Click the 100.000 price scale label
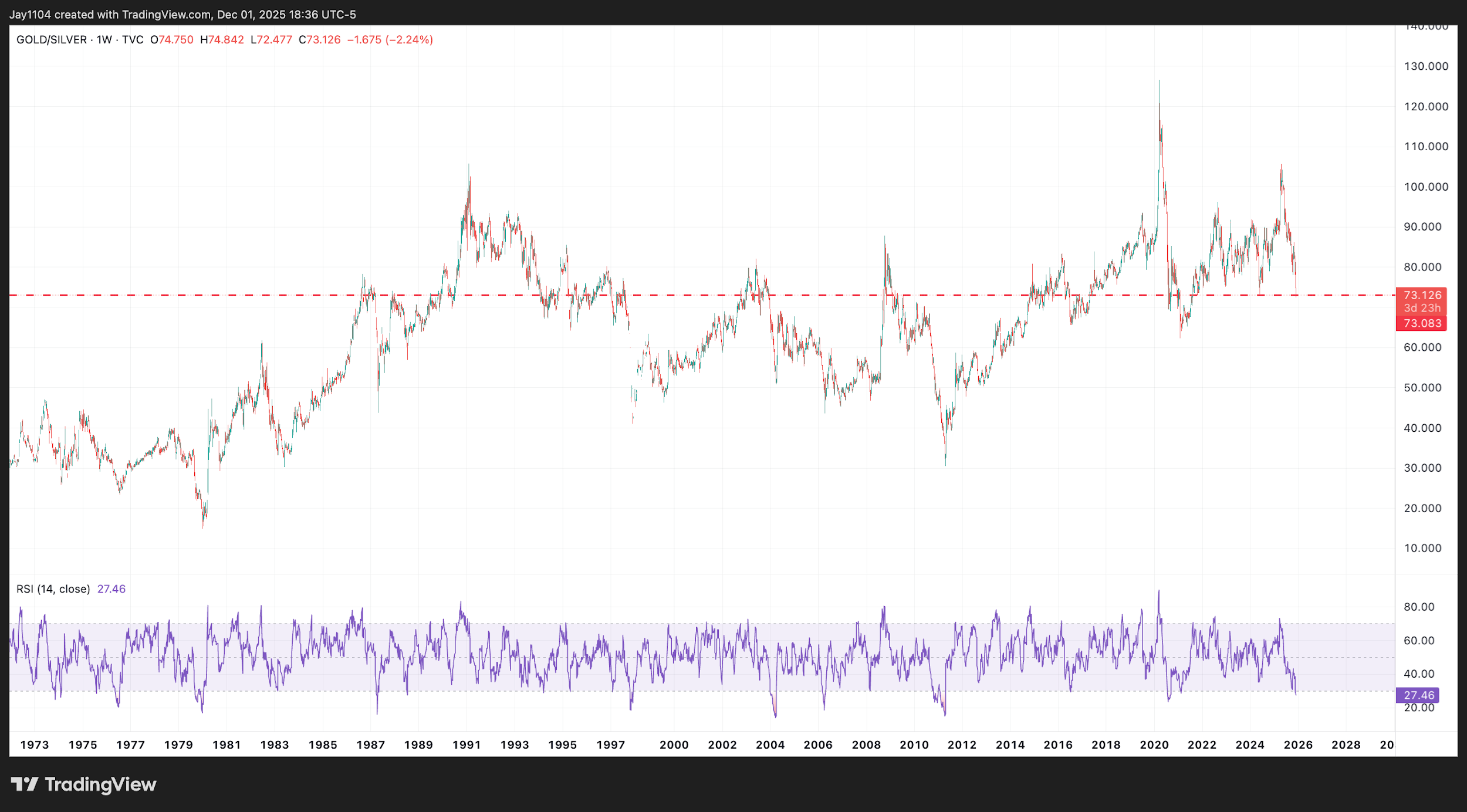The image size is (1467, 812). point(1426,187)
